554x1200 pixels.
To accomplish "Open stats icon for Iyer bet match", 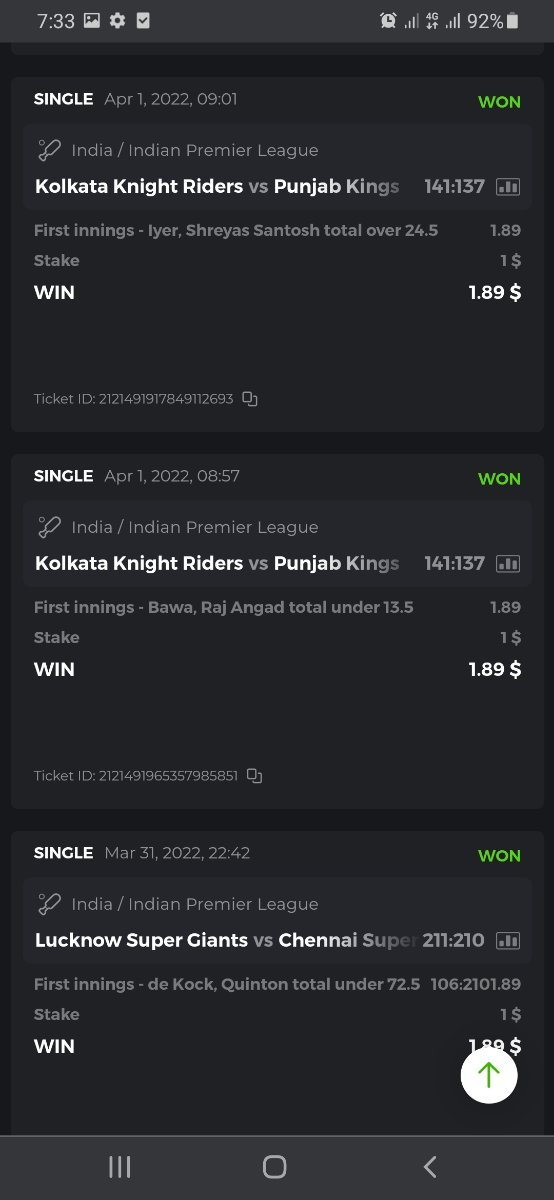I will click(508, 187).
